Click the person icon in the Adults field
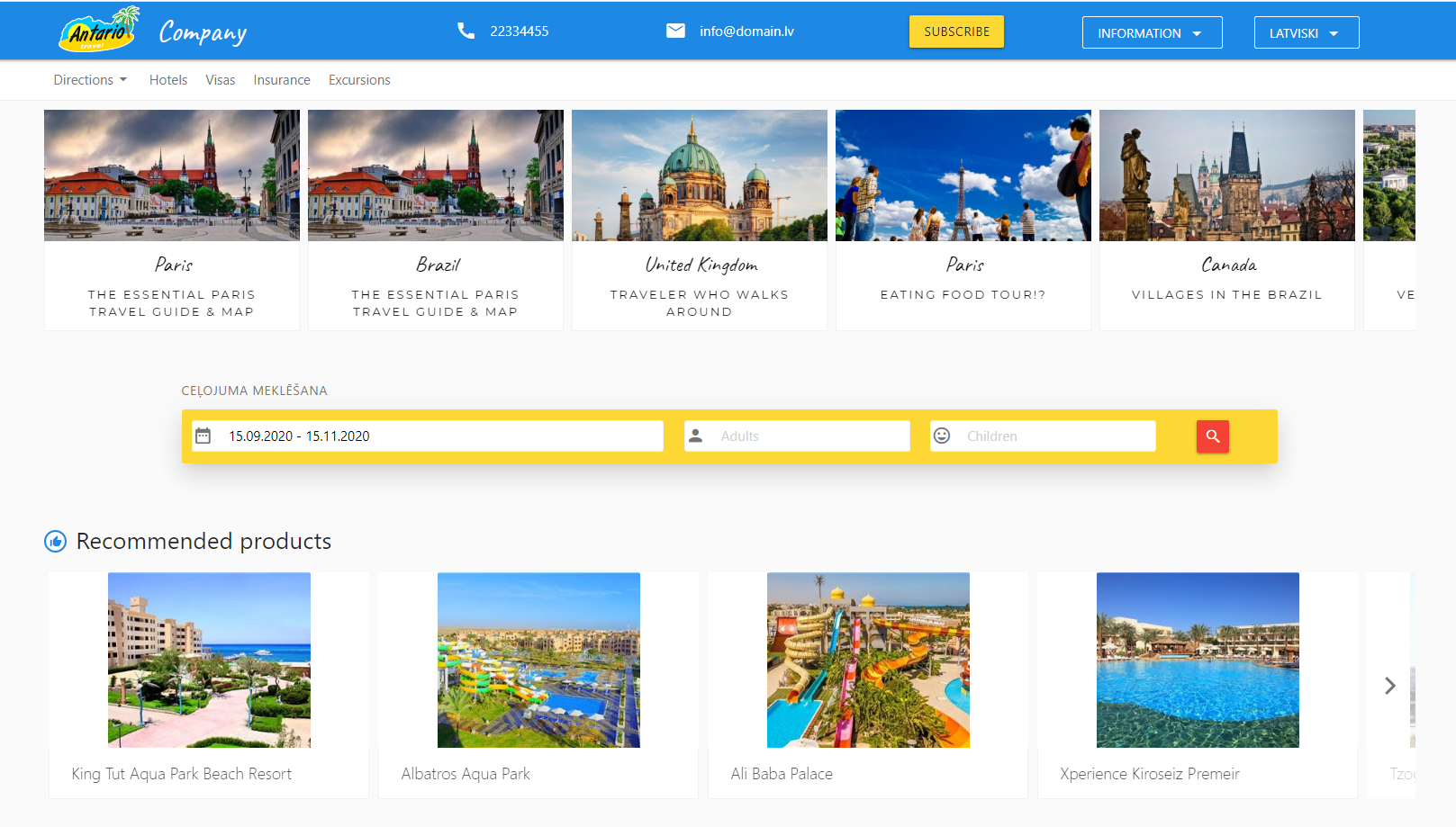This screenshot has height=827, width=1456. pyautogui.click(x=695, y=436)
